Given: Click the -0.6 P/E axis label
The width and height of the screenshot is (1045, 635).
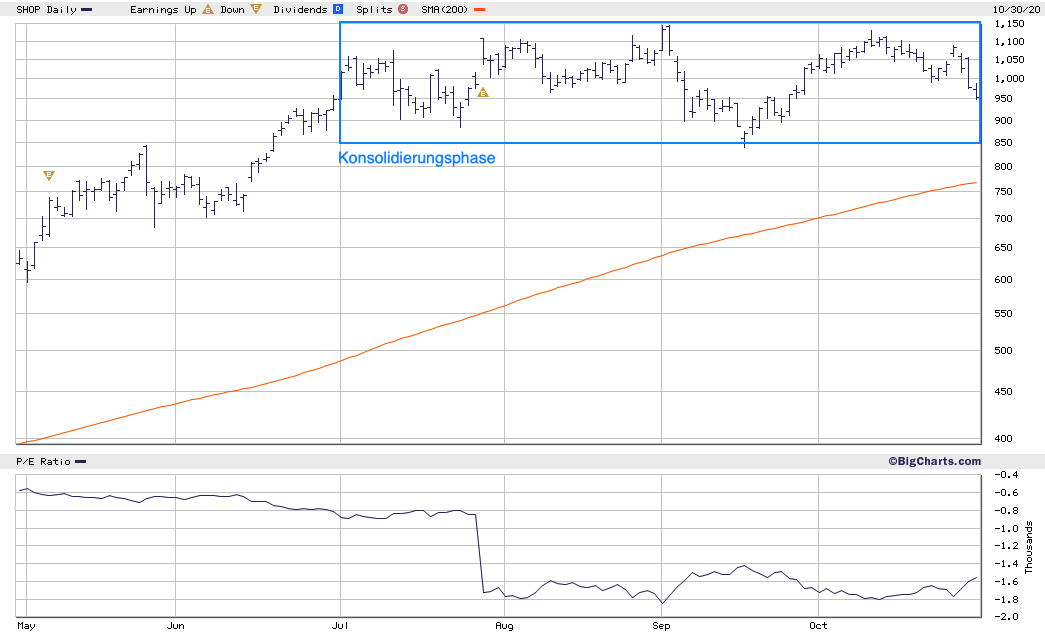Looking at the screenshot, I should (x=1006, y=493).
